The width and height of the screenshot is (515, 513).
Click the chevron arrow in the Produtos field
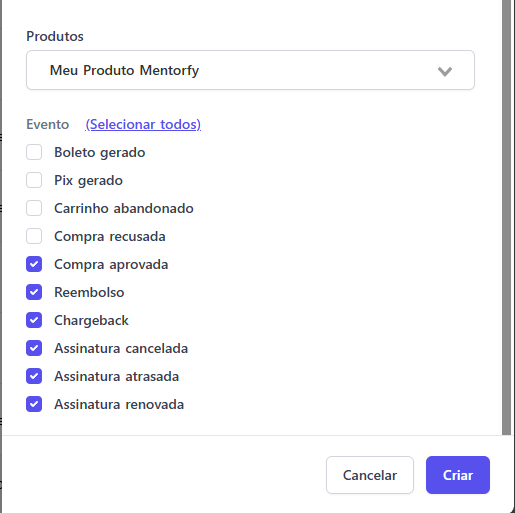[445, 71]
